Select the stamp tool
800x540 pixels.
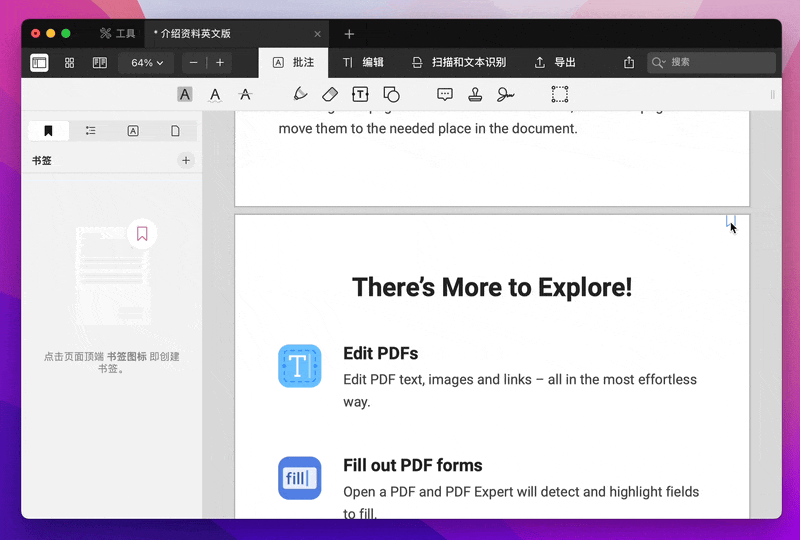(476, 94)
